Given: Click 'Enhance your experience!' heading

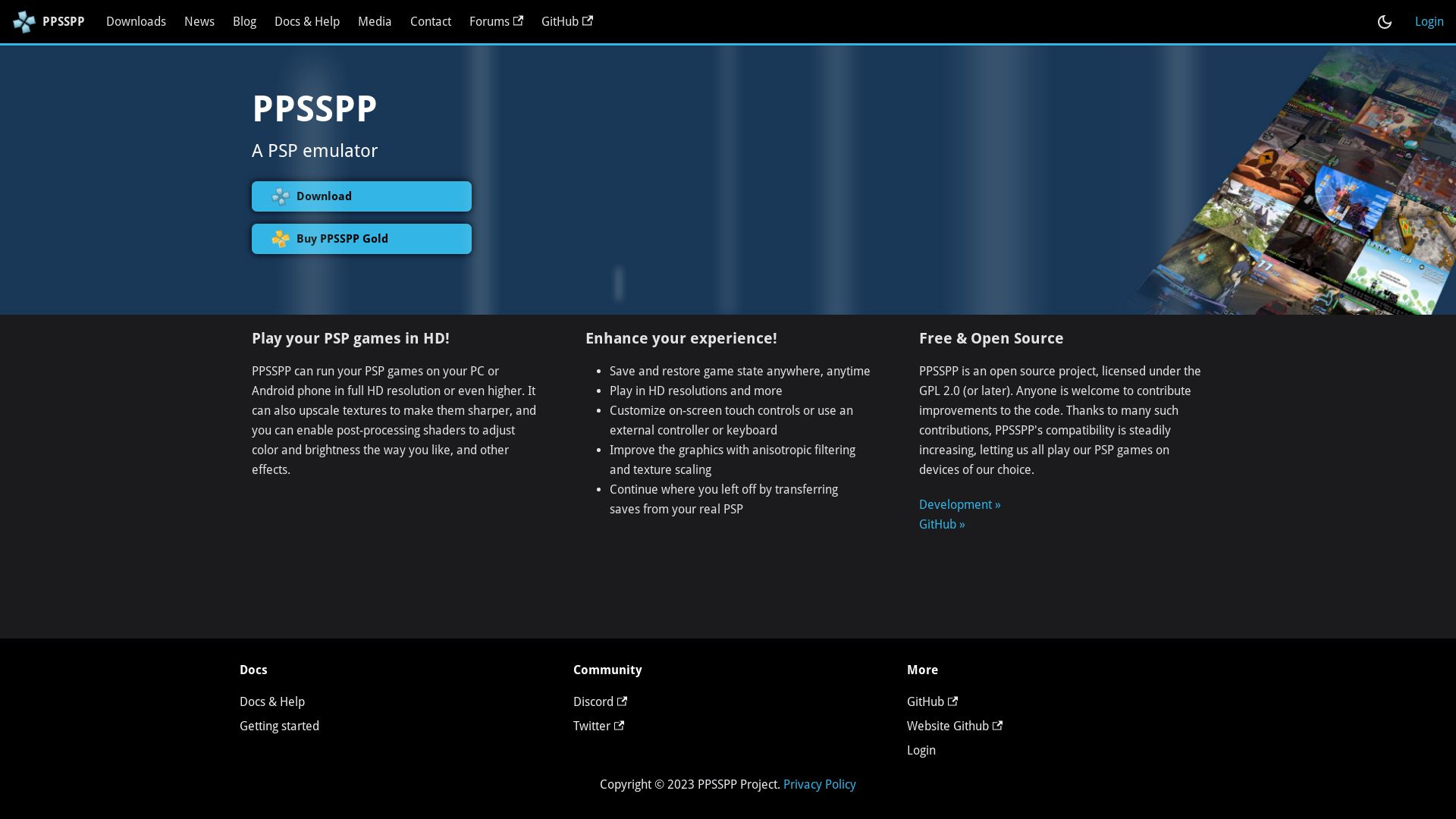Looking at the screenshot, I should [681, 339].
